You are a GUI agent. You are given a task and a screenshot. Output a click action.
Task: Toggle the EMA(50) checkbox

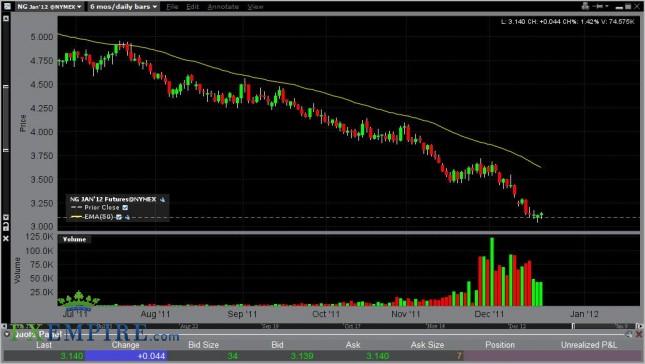coord(119,217)
